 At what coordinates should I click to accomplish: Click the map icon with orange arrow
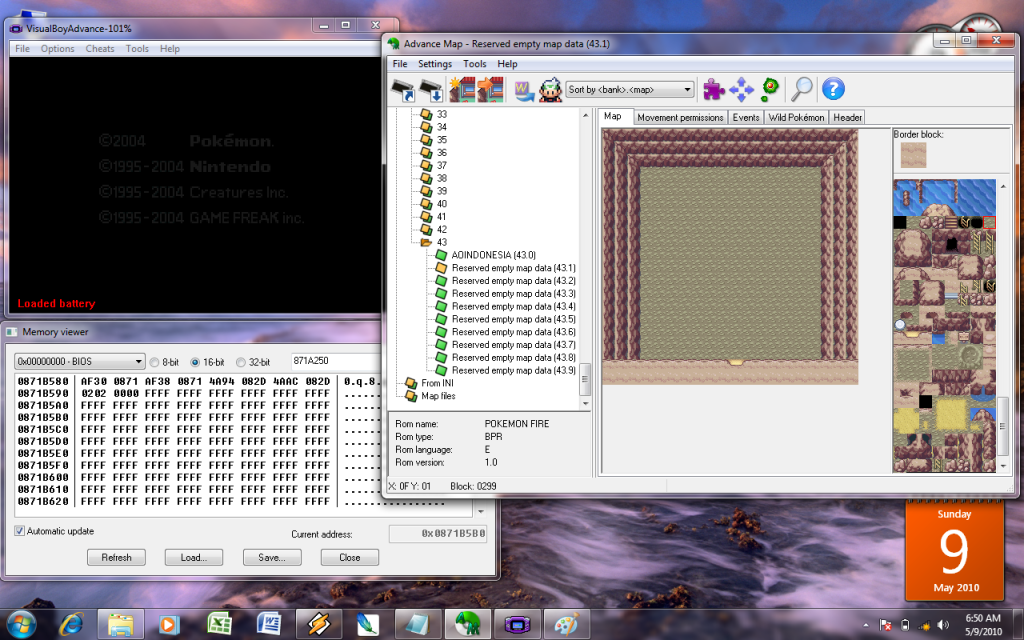pyautogui.click(x=490, y=89)
